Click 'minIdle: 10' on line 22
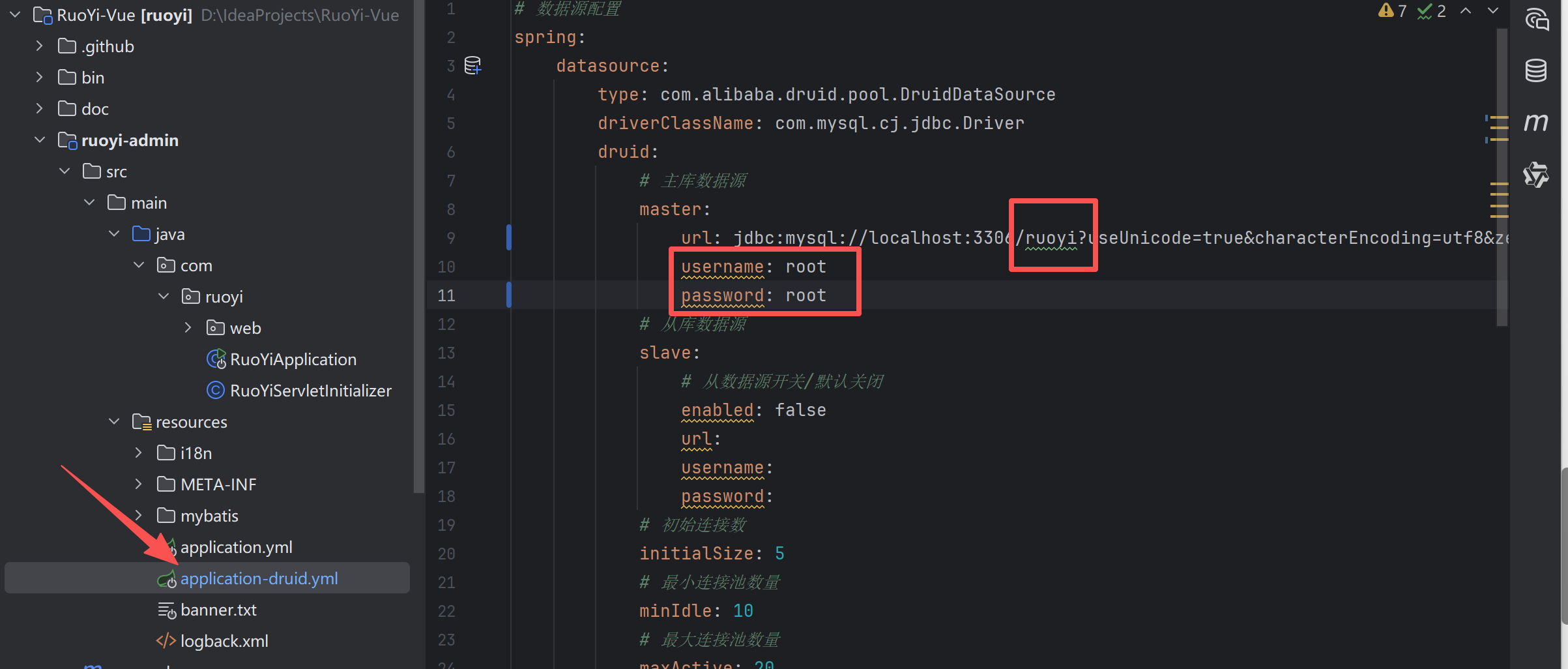This screenshot has width=1568, height=669. point(697,611)
